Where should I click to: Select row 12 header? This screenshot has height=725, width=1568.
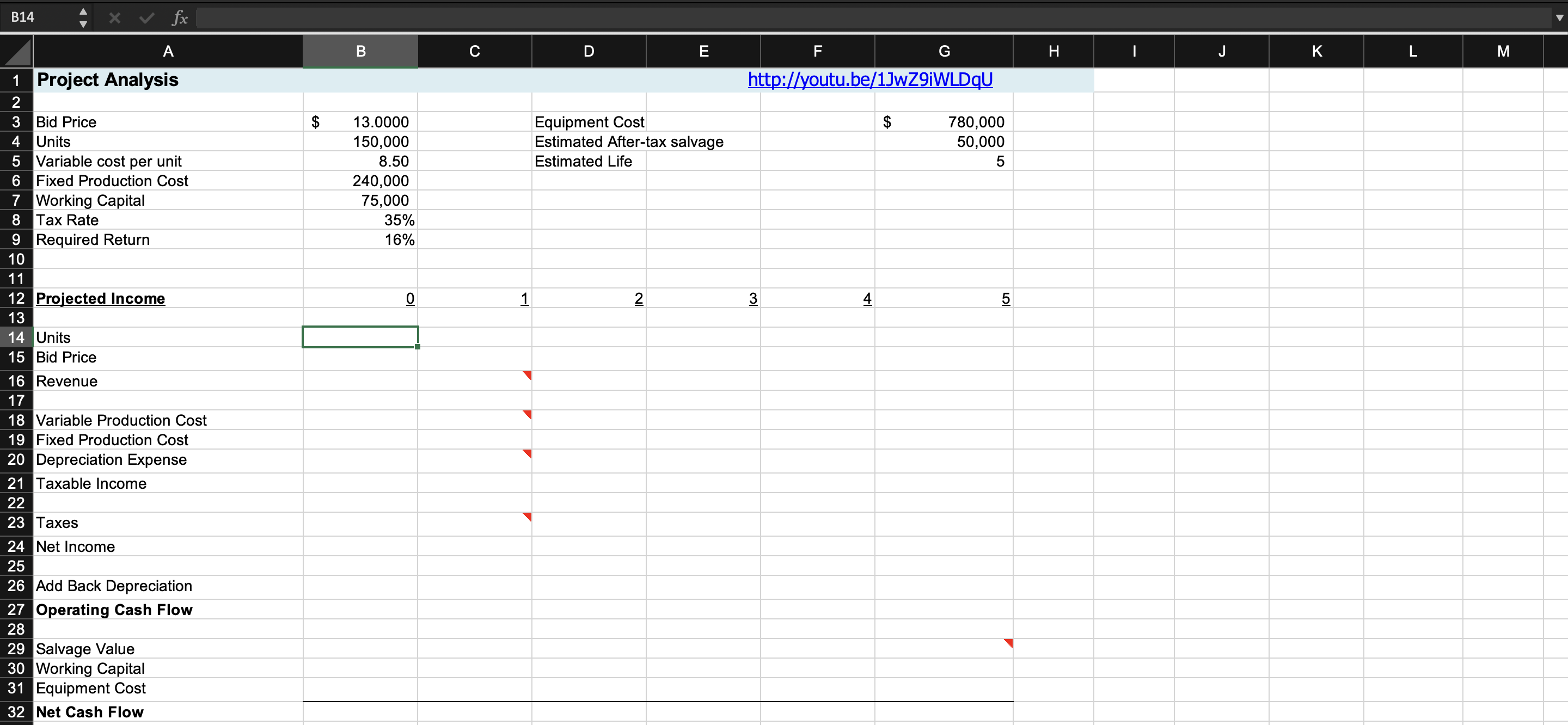pyautogui.click(x=16, y=298)
